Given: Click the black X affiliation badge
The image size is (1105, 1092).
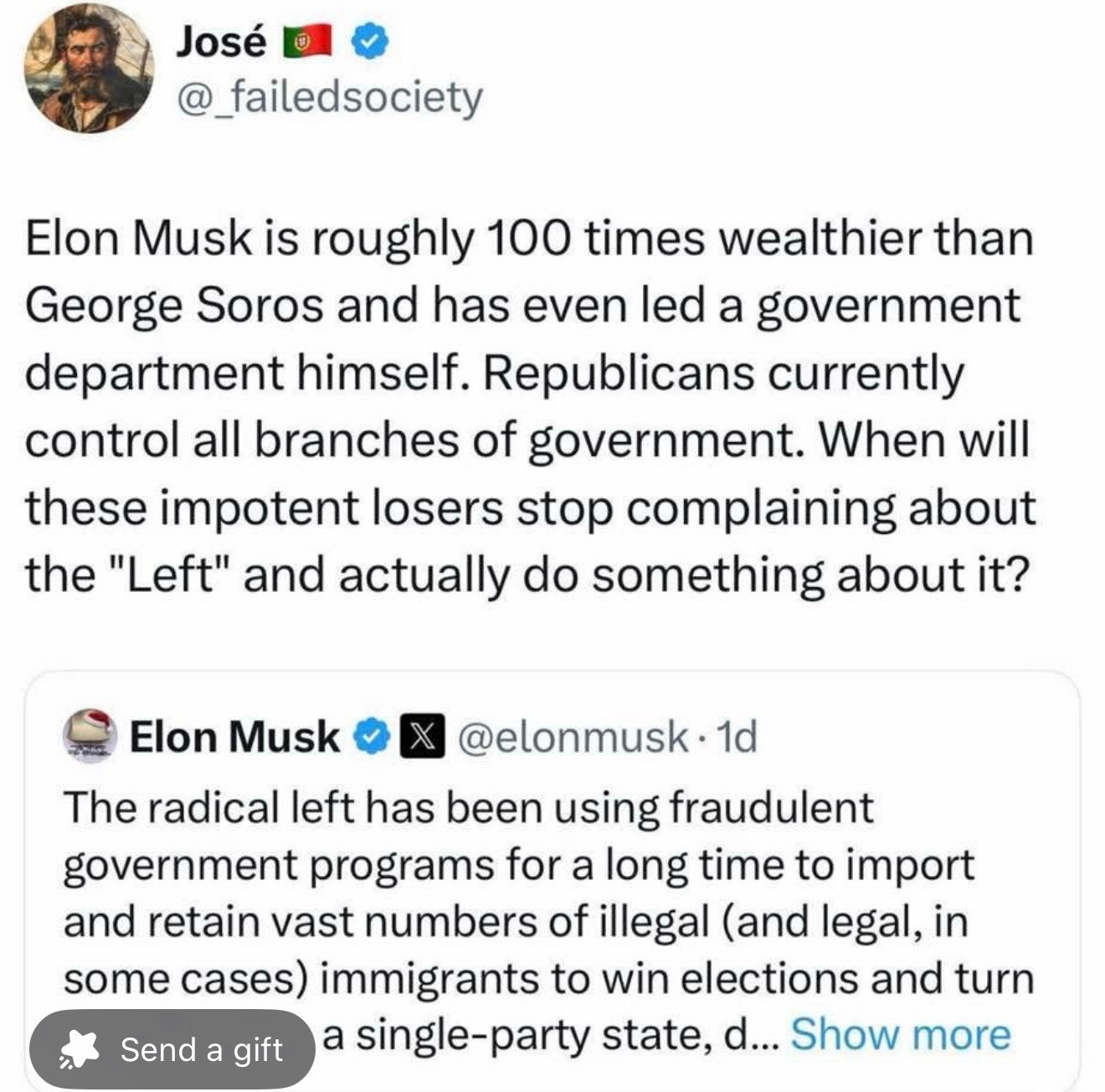Looking at the screenshot, I should click(x=421, y=737).
